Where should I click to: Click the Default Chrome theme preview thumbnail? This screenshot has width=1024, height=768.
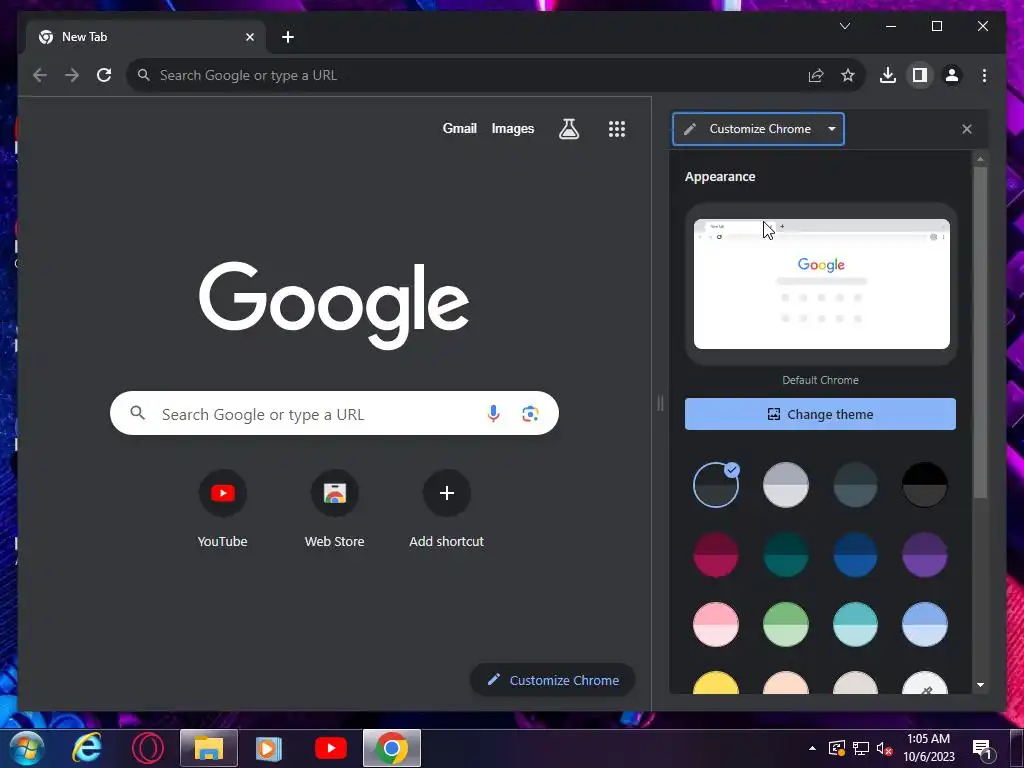(x=822, y=283)
